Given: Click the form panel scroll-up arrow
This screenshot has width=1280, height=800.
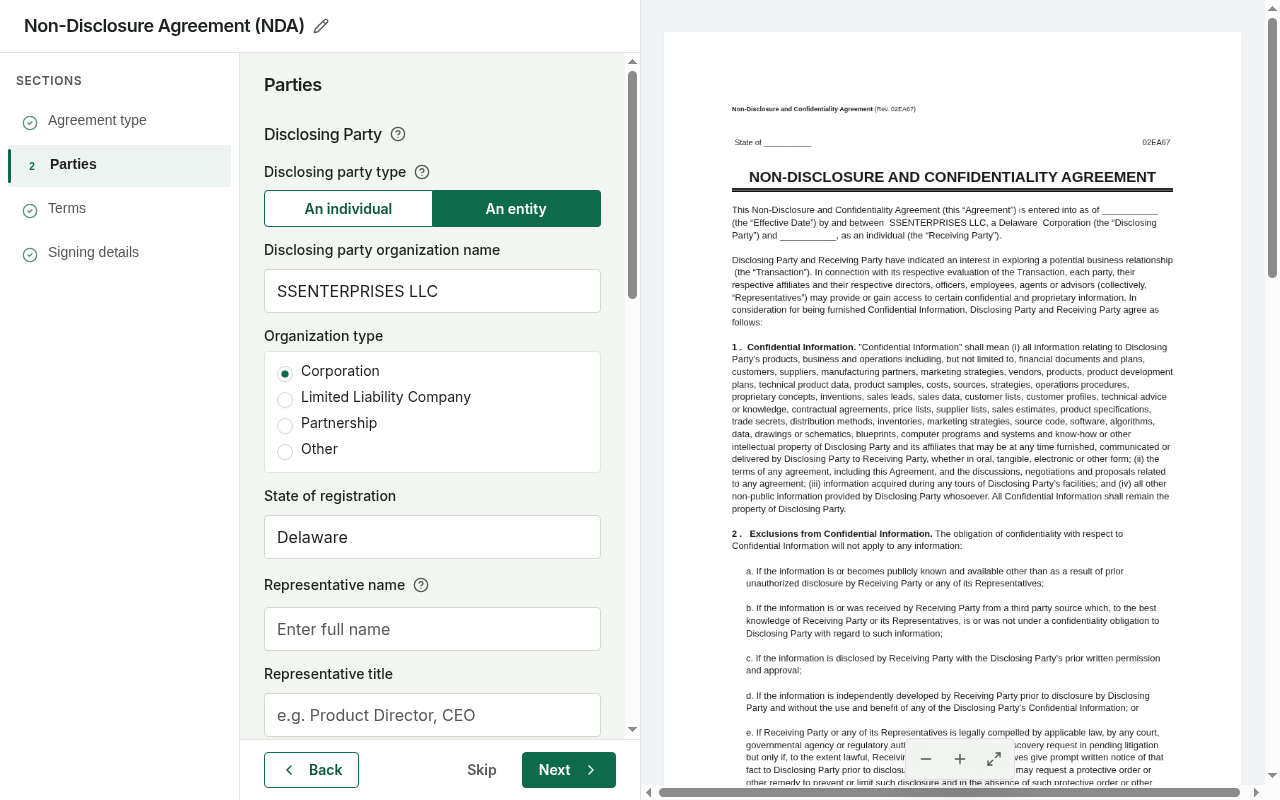Looking at the screenshot, I should point(632,61).
